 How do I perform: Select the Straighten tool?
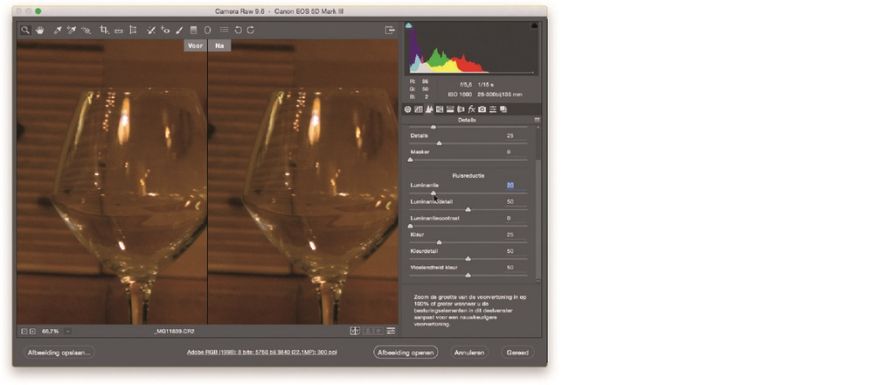click(x=118, y=30)
